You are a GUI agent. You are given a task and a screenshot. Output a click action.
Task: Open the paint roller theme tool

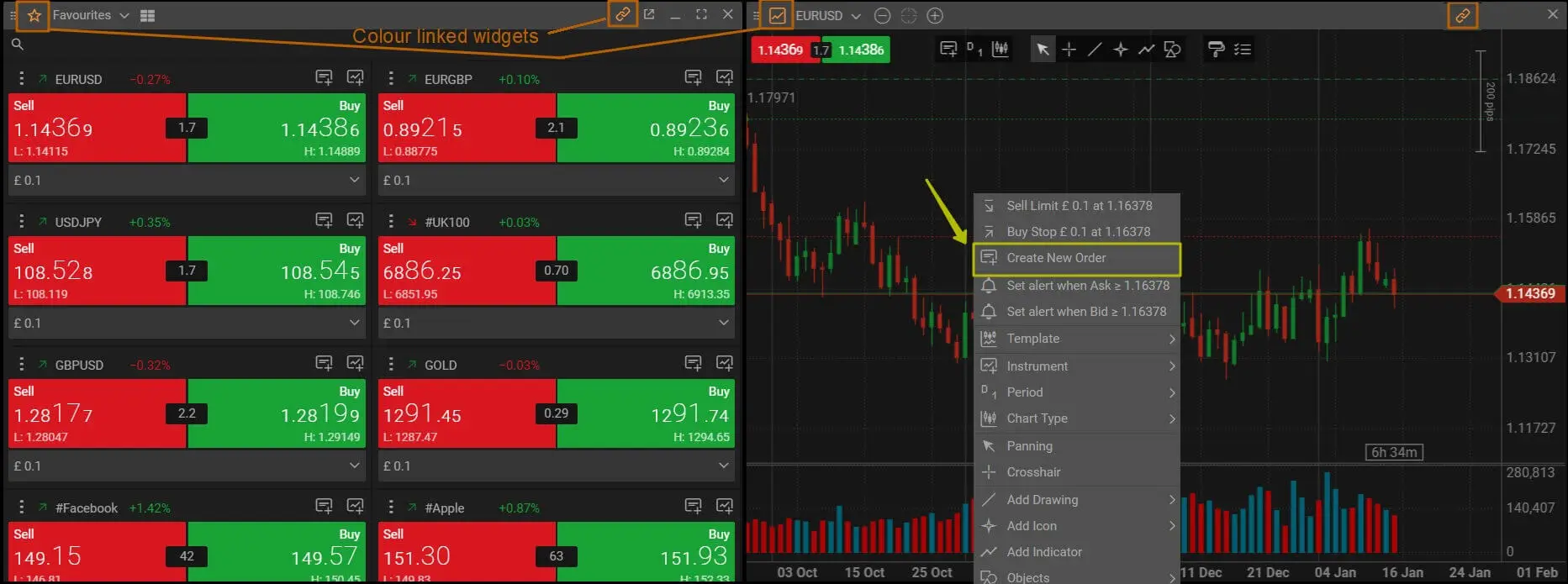click(x=1216, y=50)
